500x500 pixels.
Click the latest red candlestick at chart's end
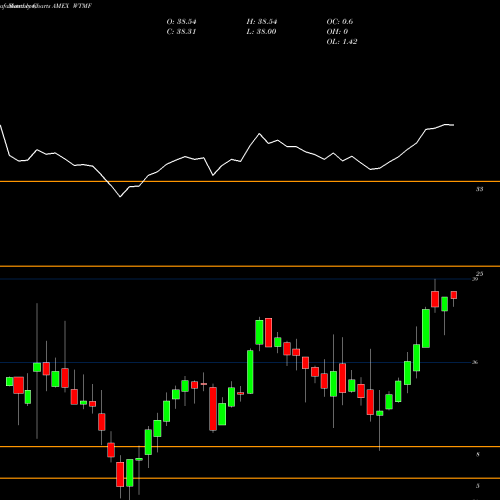tap(454, 295)
